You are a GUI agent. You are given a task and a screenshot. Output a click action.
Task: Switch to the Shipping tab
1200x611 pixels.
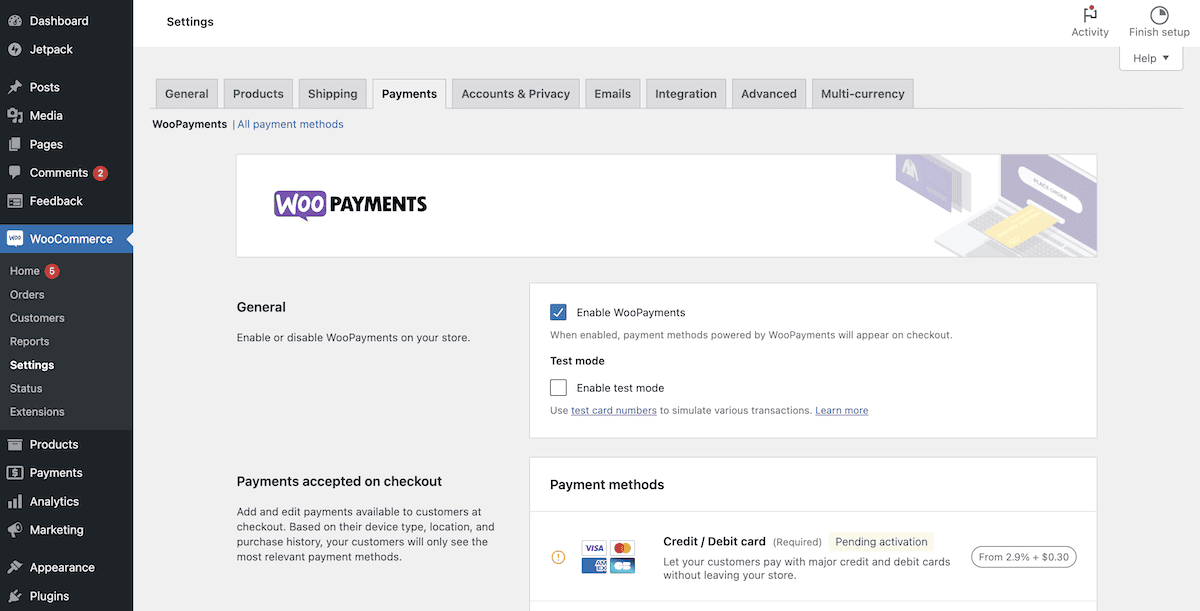pyautogui.click(x=332, y=94)
